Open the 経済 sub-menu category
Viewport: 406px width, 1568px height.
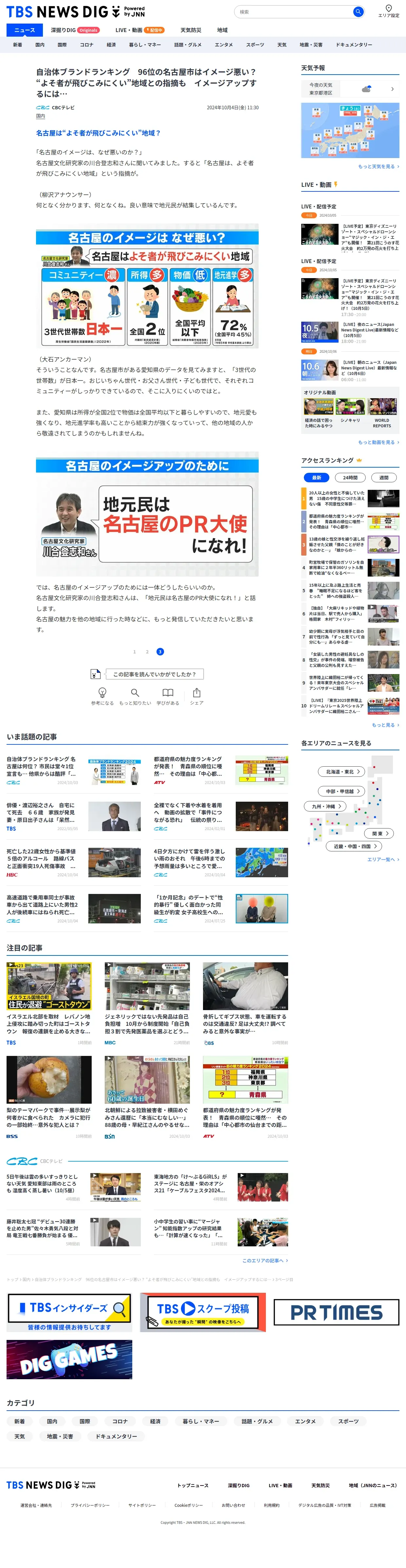tap(111, 45)
